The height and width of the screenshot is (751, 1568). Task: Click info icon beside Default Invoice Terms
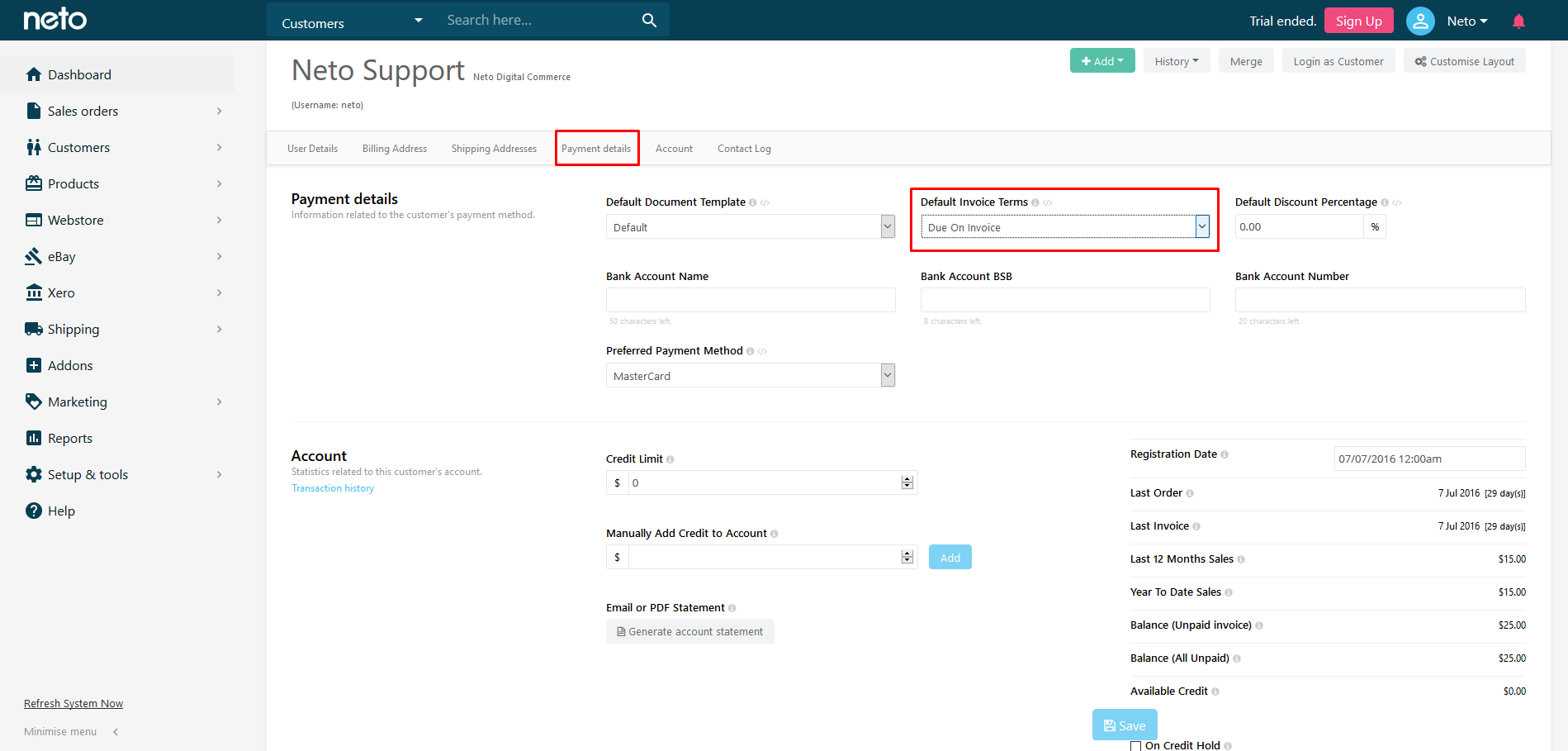click(x=1035, y=202)
